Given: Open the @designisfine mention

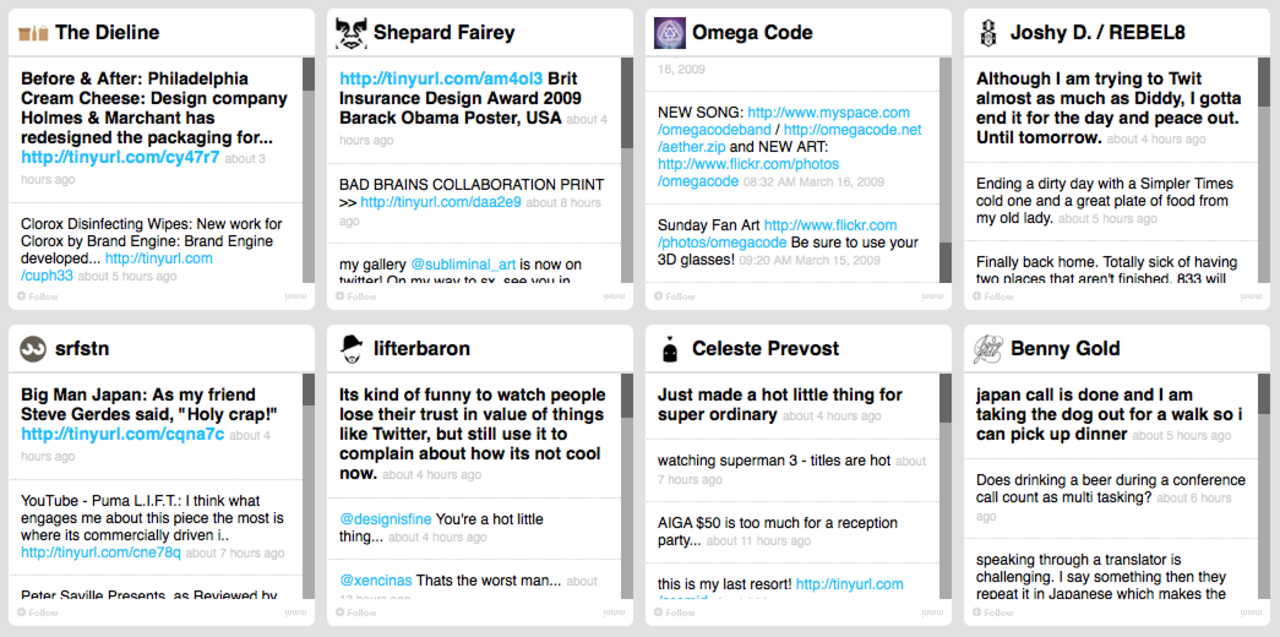Looking at the screenshot, I should coord(385,519).
